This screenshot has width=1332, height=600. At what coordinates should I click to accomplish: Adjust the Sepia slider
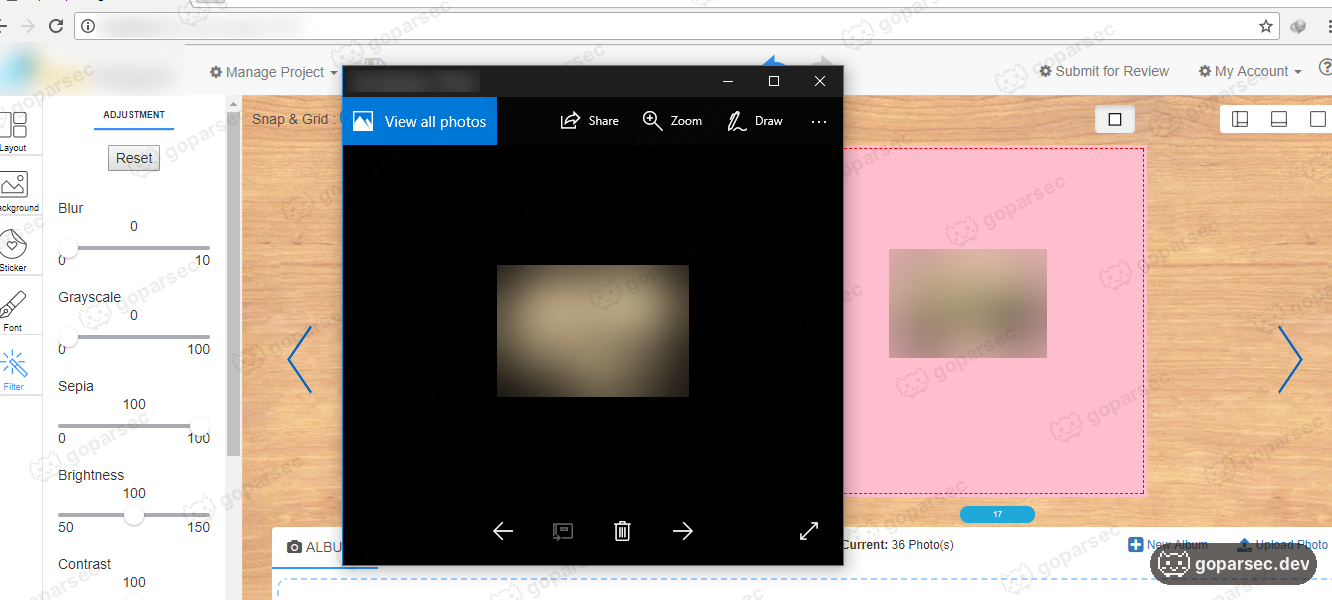200,425
